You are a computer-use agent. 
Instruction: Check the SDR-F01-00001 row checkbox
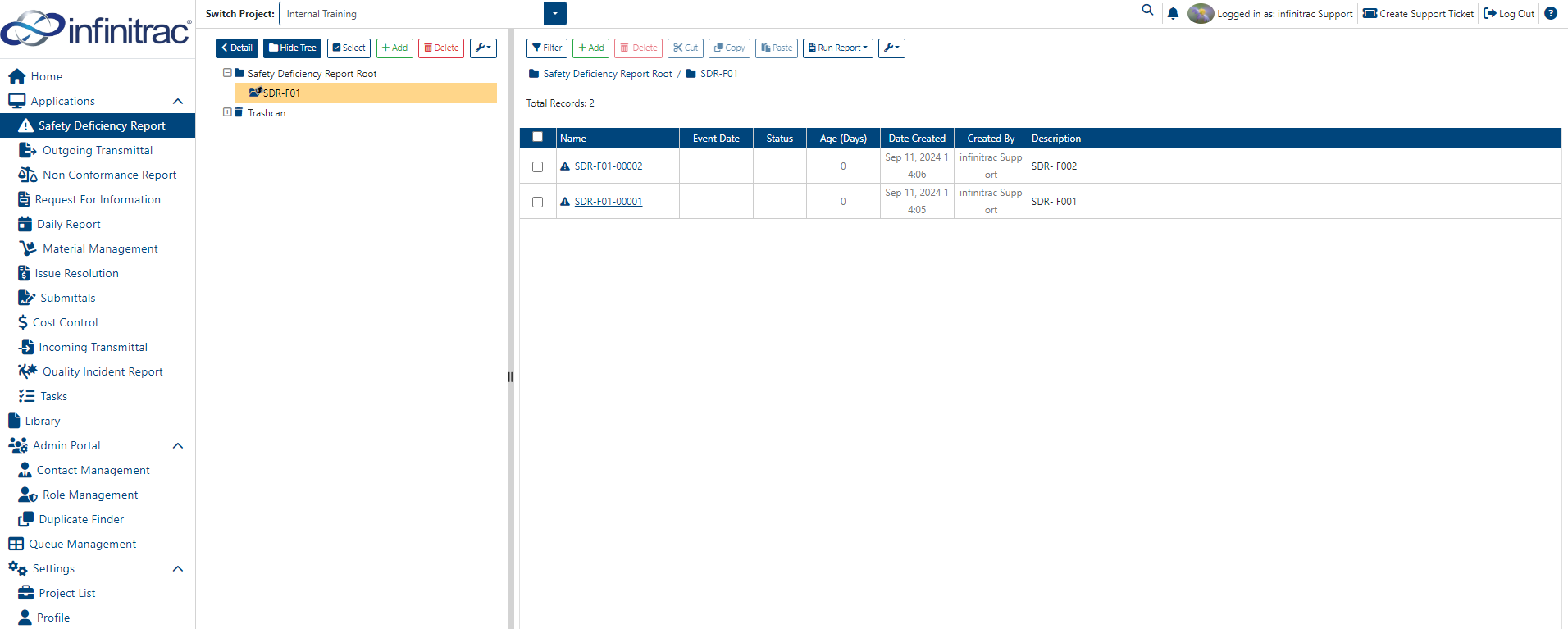[538, 202]
